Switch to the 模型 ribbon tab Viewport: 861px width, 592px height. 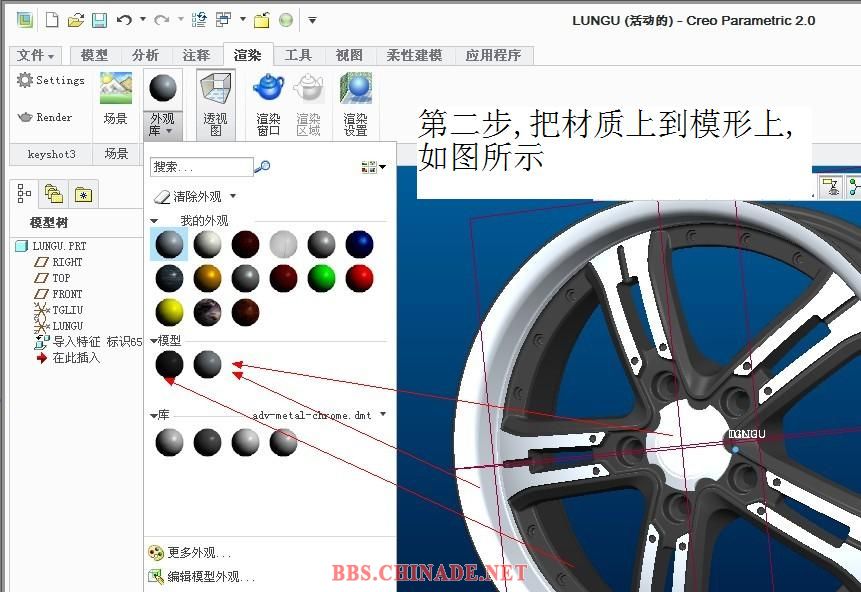click(94, 55)
